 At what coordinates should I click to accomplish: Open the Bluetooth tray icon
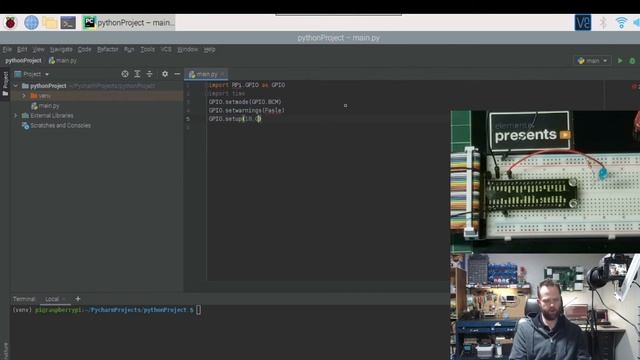pyautogui.click(x=603, y=22)
